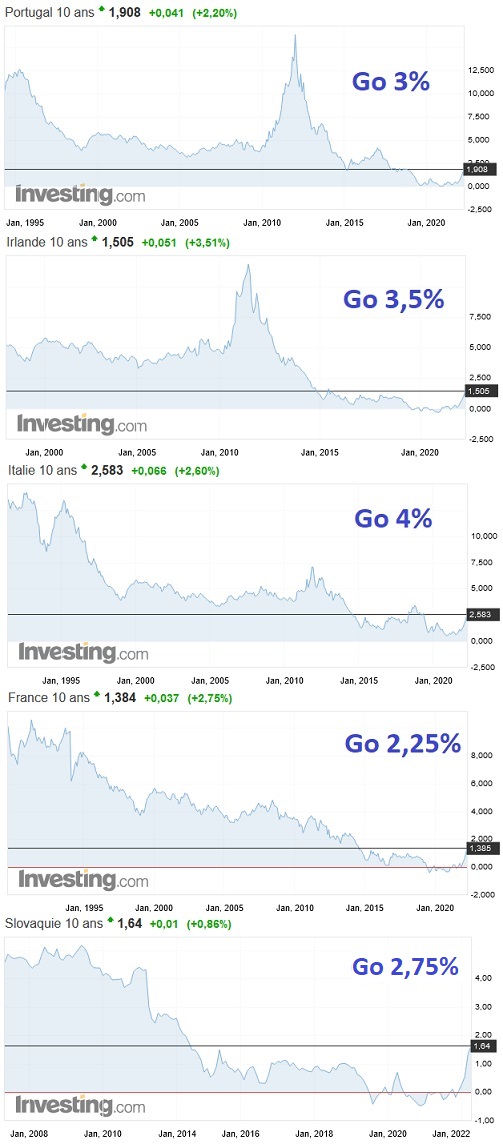Viewport: 503px width, 1148px height.
Task: Select the France 10 ans title
Action: [x=49, y=698]
